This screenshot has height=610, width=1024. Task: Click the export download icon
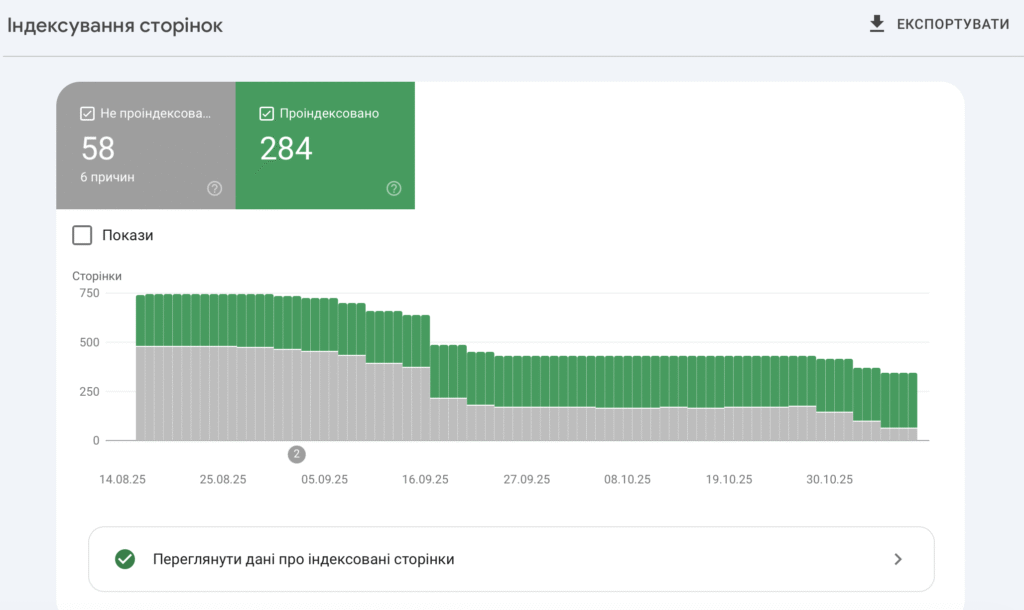879,22
